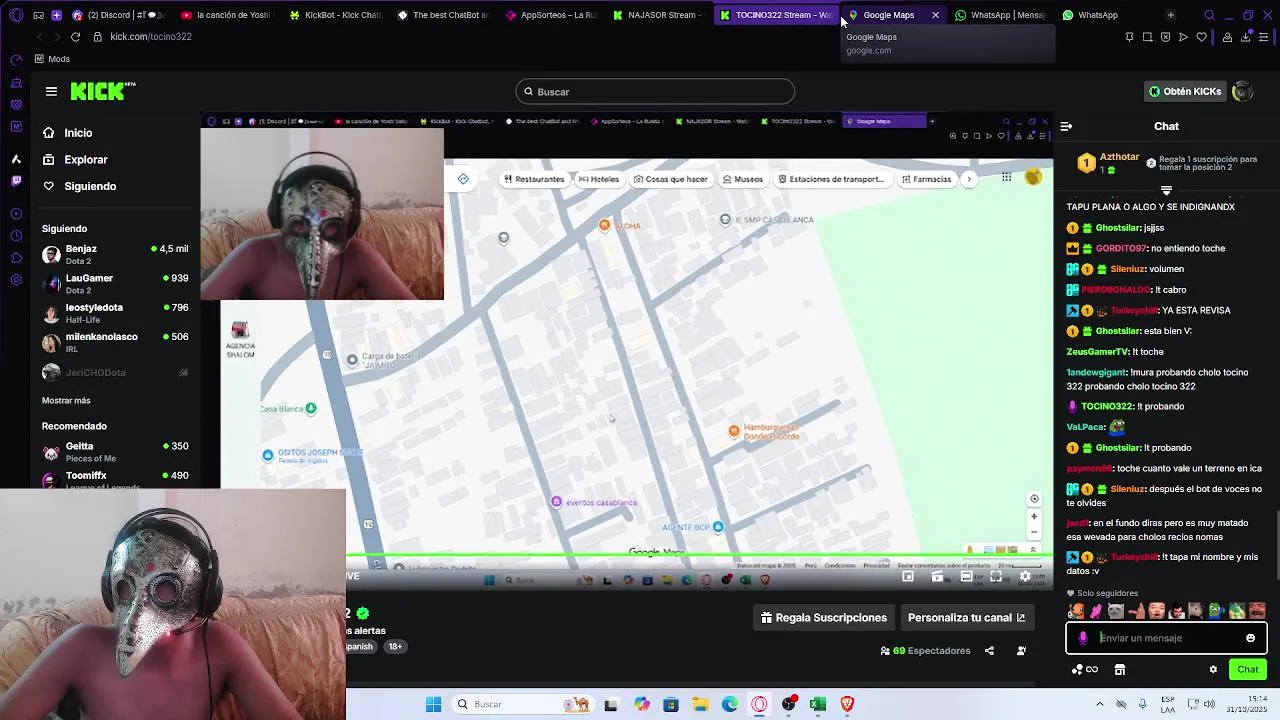Open OBS Studio from the taskbar
This screenshot has height=720, width=1280.
[789, 704]
